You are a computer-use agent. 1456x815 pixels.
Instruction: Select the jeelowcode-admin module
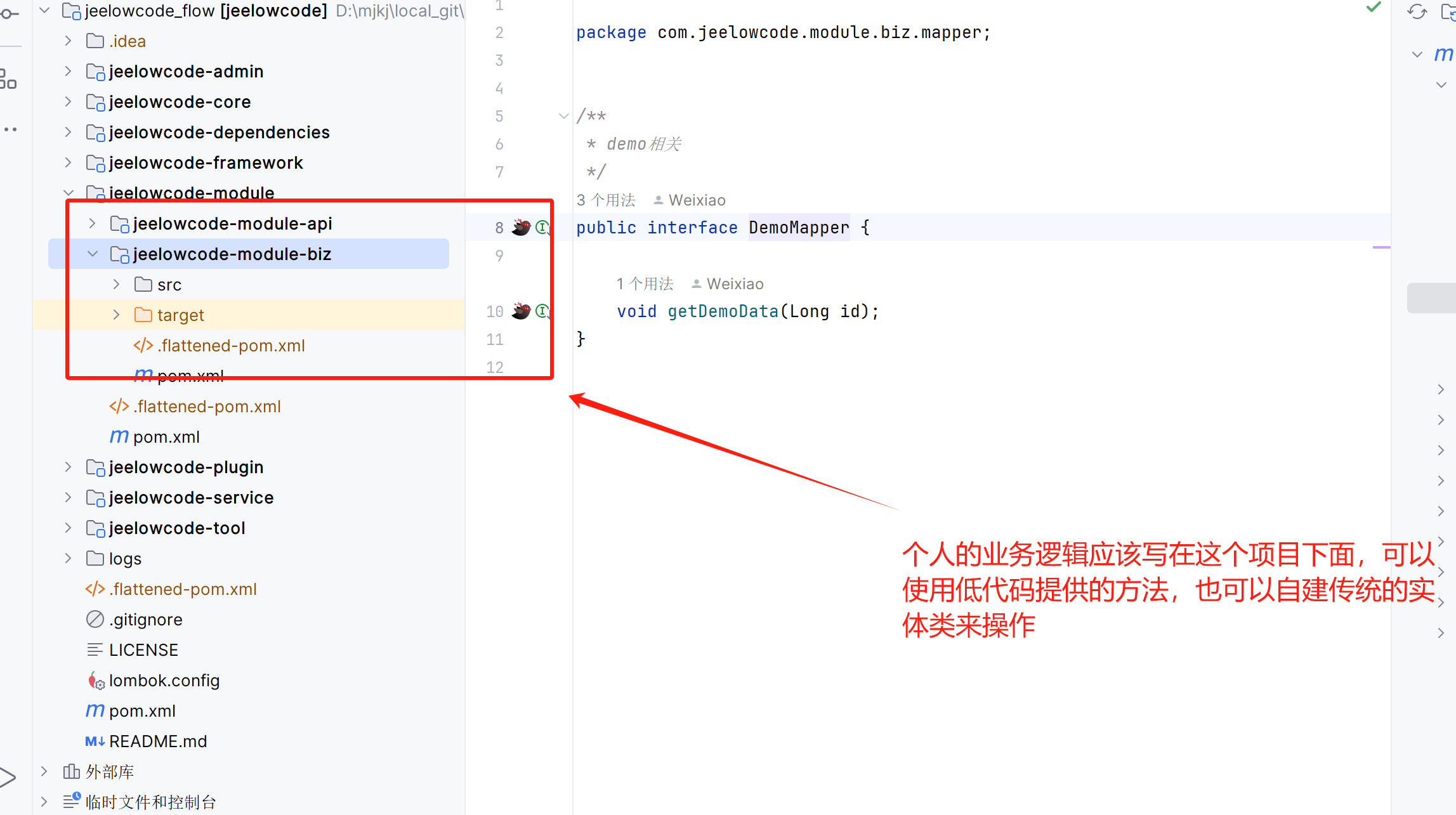pos(186,72)
